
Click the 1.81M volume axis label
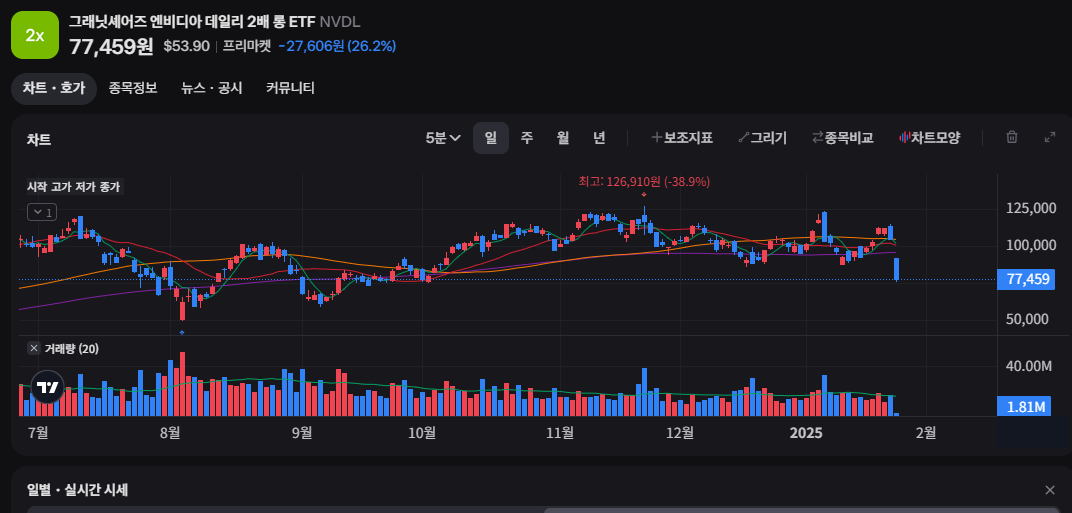click(1026, 407)
